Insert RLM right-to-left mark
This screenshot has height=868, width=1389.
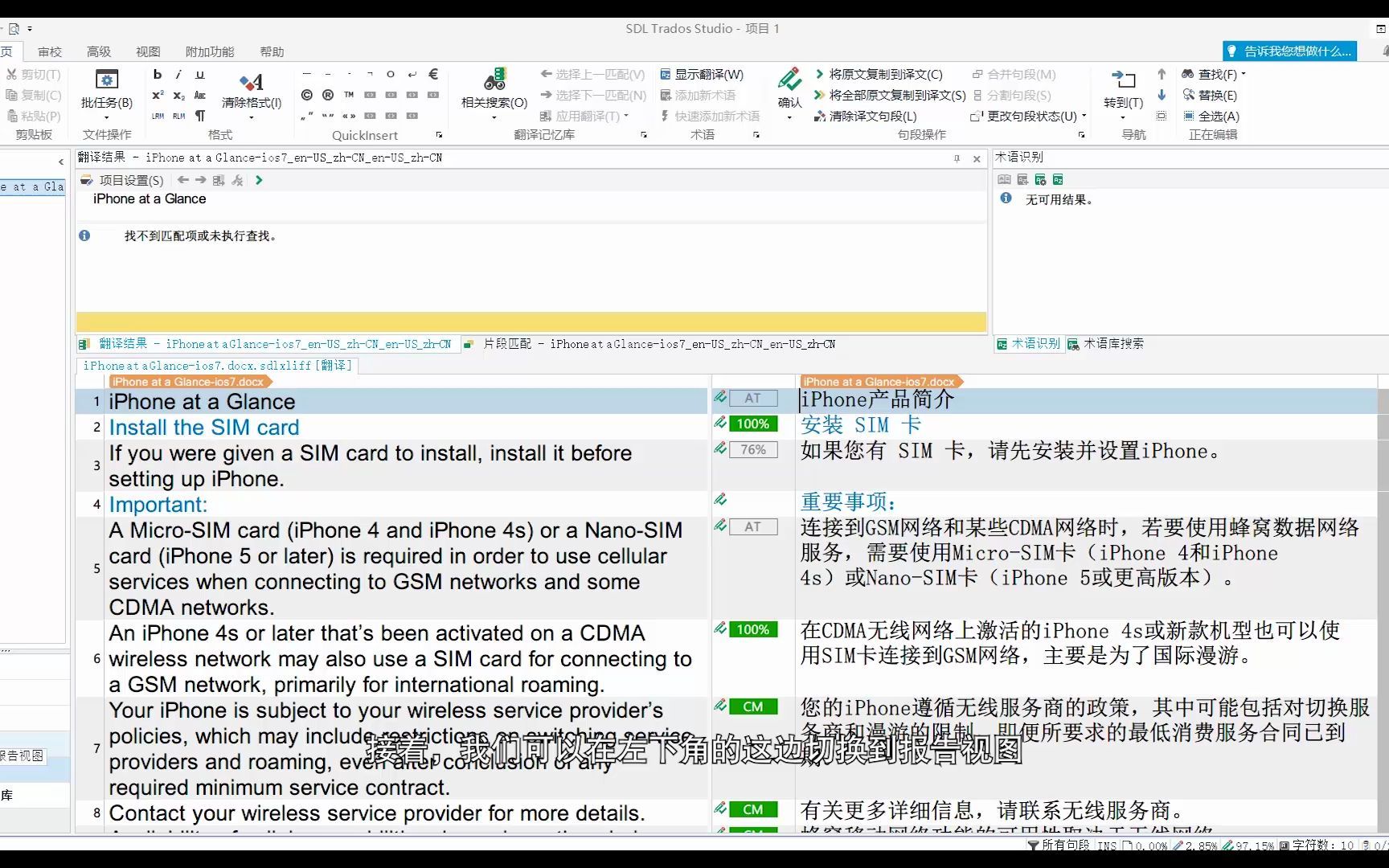[178, 116]
